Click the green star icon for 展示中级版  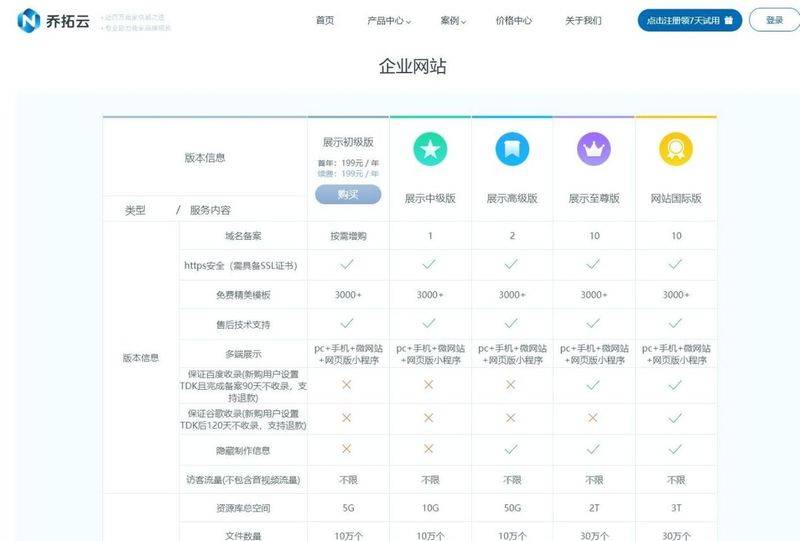(430, 149)
